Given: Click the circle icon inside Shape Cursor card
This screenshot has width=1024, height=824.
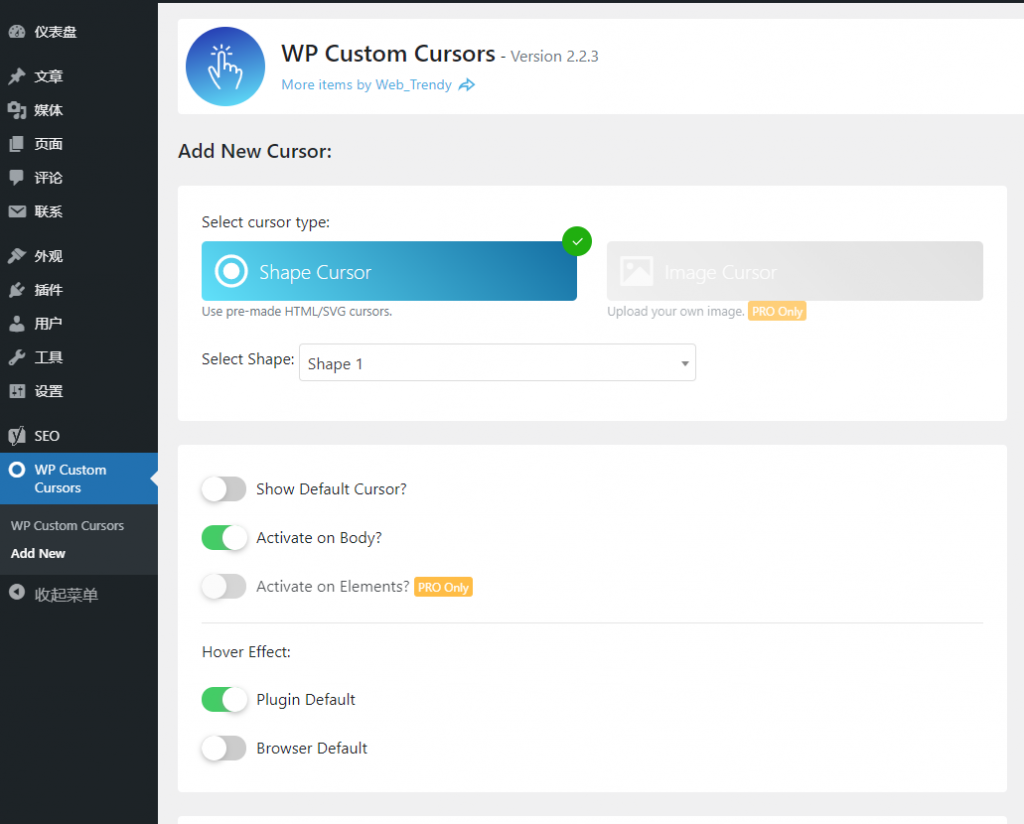Looking at the screenshot, I should click(231, 271).
